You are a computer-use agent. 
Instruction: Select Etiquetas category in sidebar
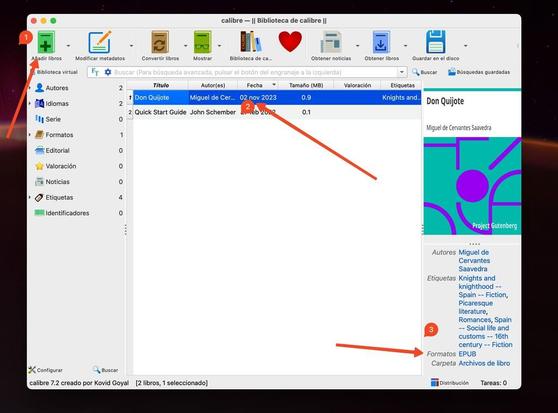[59, 197]
